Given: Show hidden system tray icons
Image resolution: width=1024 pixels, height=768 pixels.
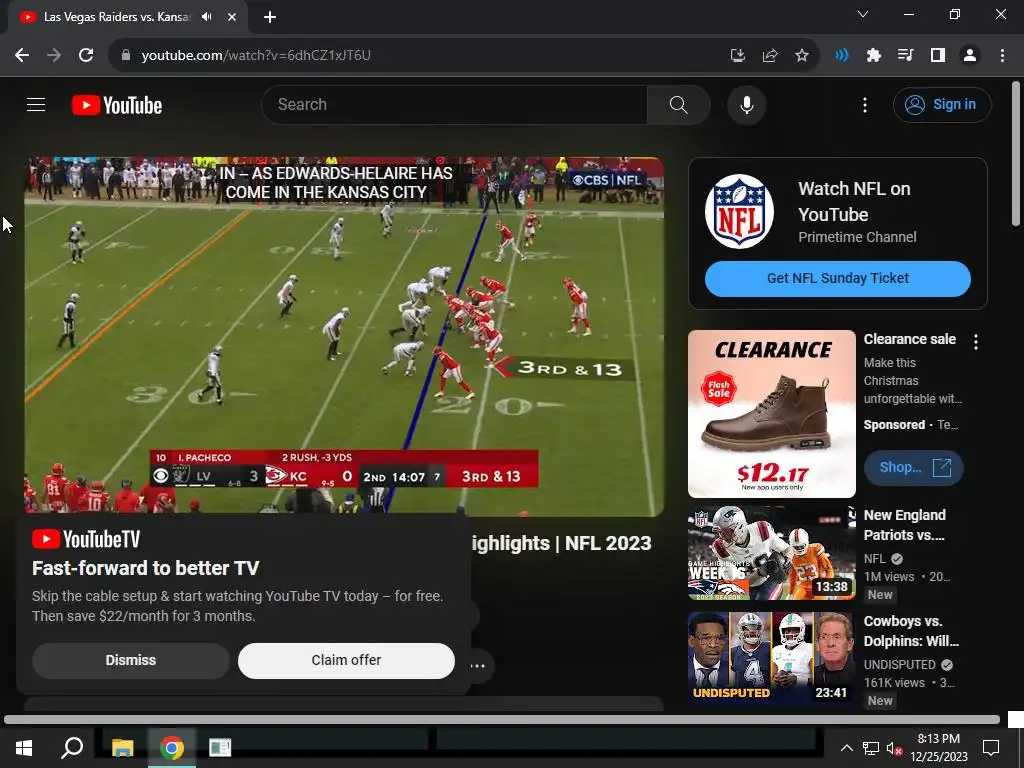Looking at the screenshot, I should [x=846, y=748].
